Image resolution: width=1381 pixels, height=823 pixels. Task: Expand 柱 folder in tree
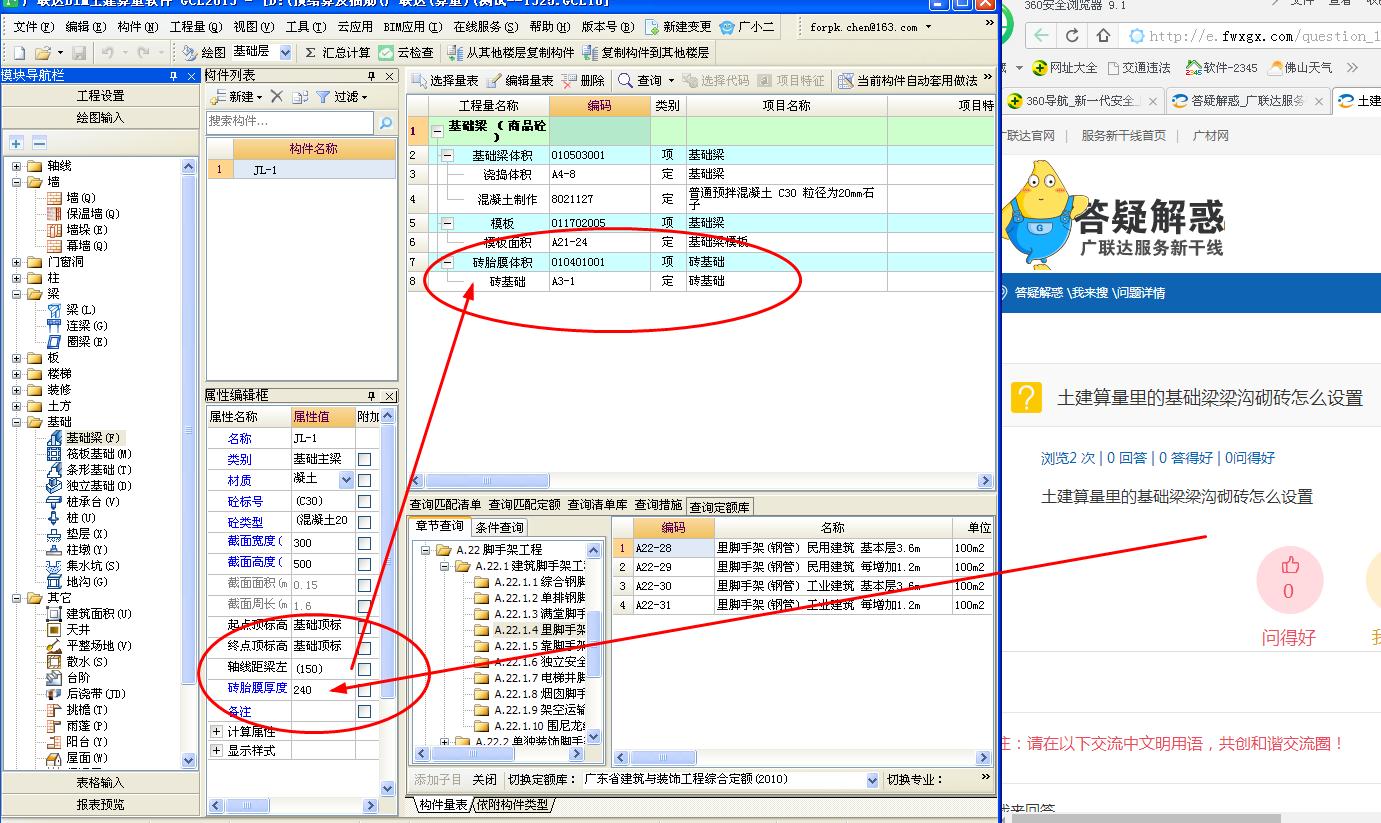click(x=17, y=278)
